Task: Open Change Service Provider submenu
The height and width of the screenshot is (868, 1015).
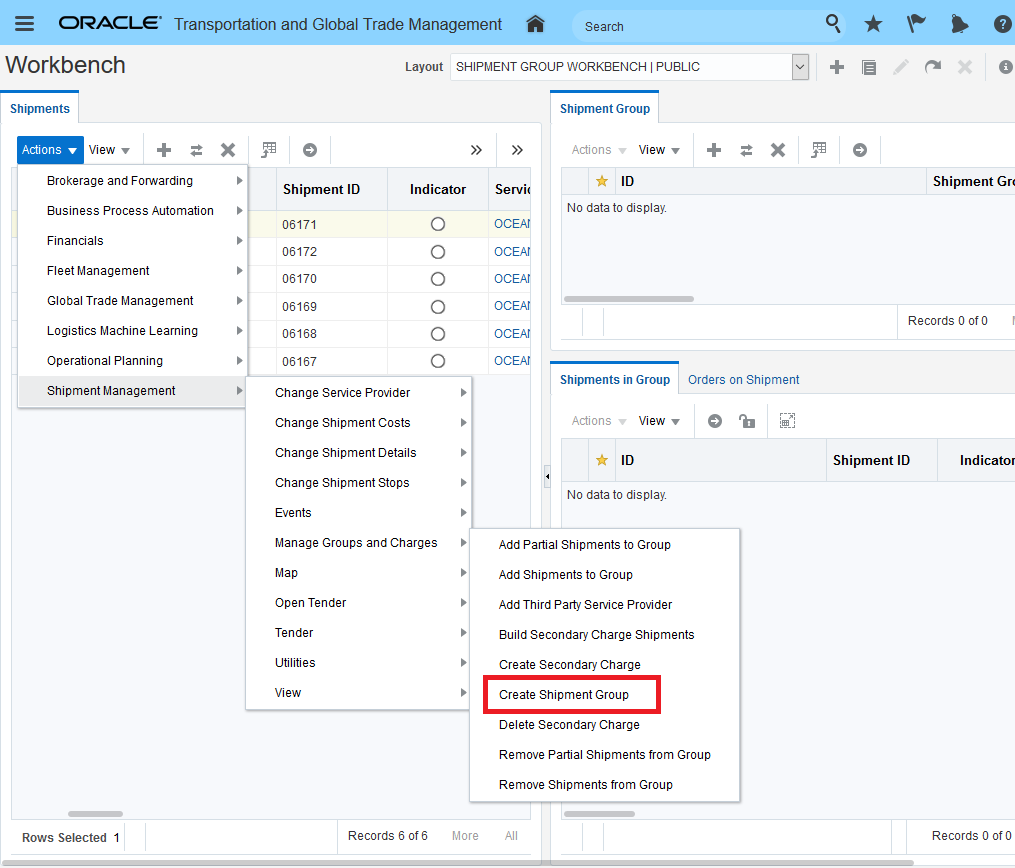Action: pos(358,393)
